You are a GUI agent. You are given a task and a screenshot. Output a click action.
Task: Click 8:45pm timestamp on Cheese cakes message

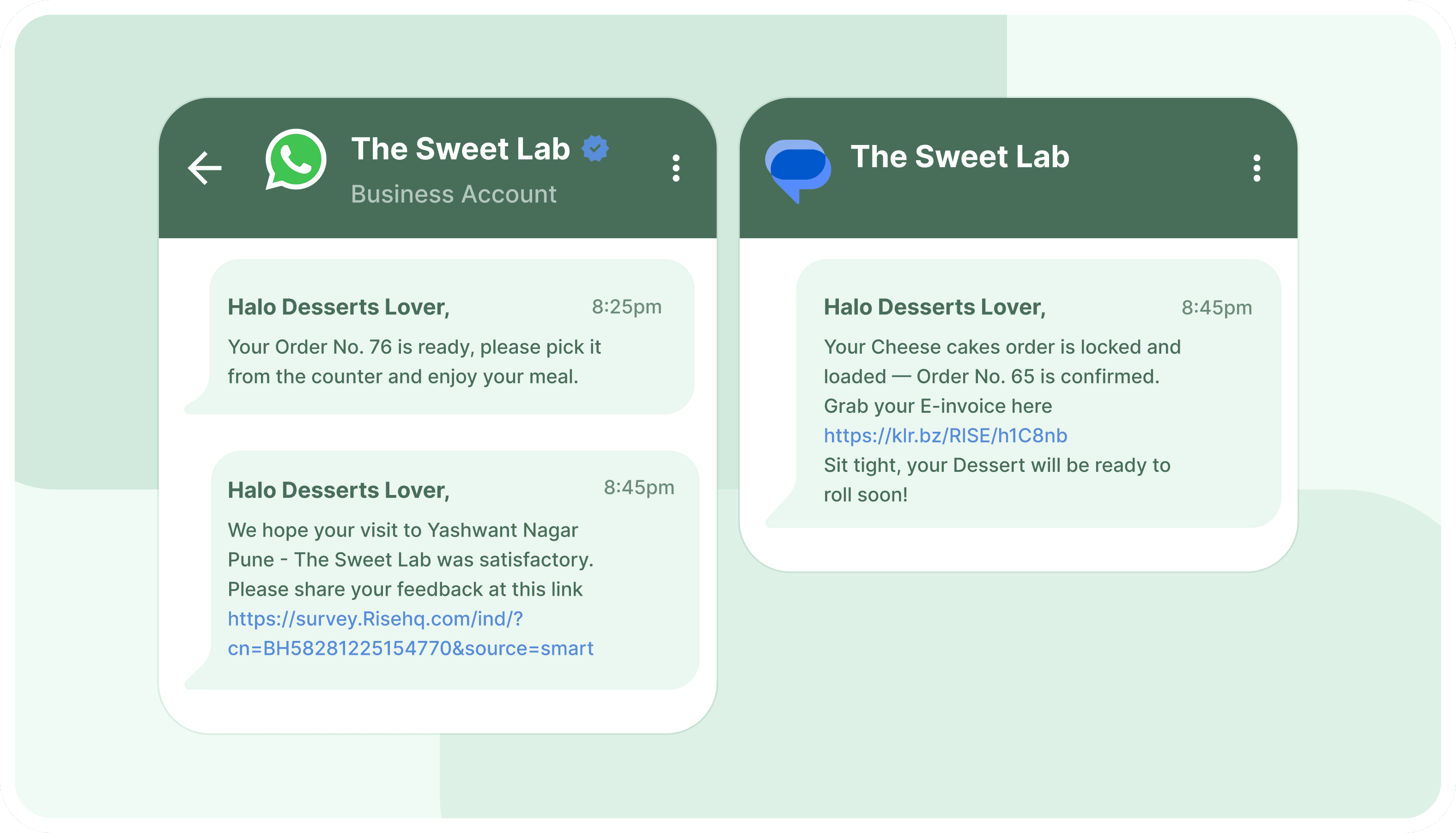click(1216, 308)
